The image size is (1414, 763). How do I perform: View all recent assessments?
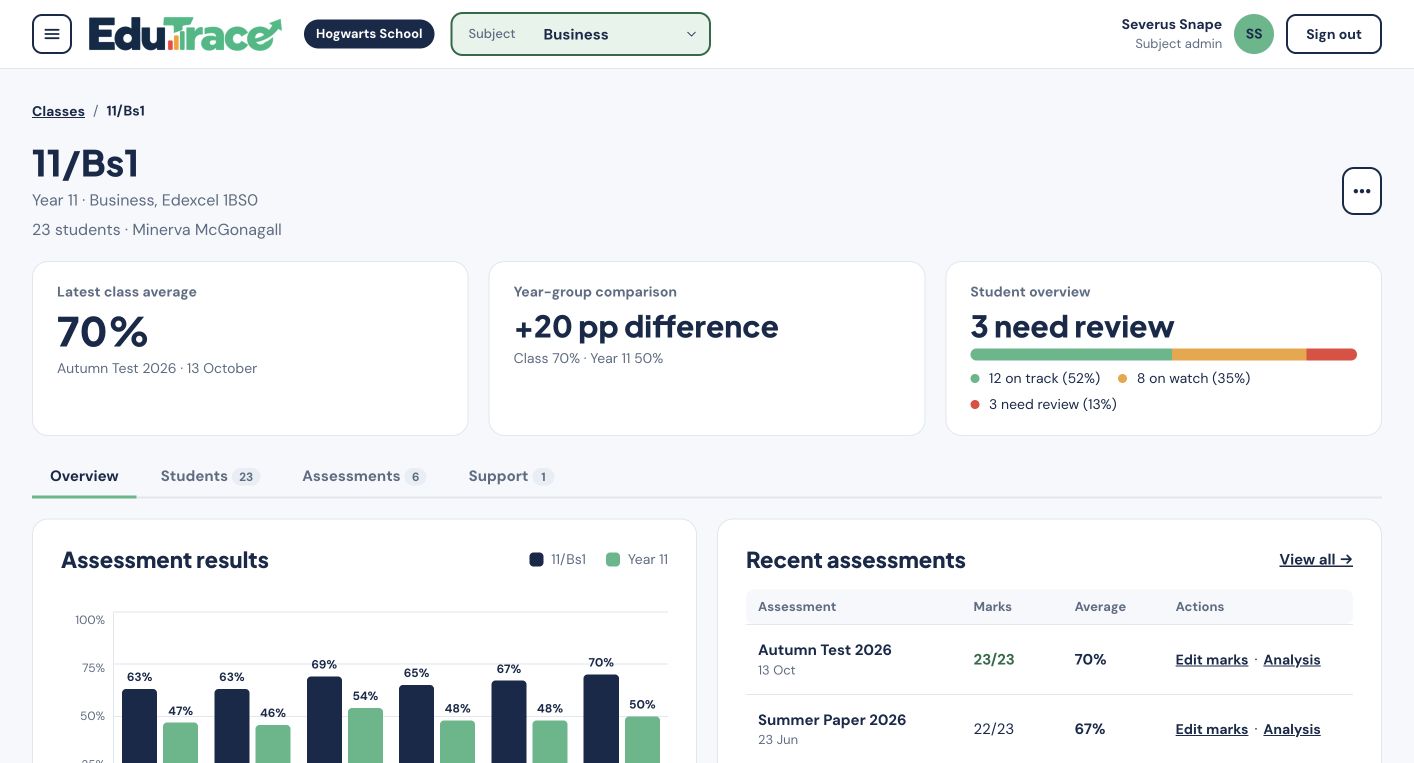pyautogui.click(x=1315, y=560)
